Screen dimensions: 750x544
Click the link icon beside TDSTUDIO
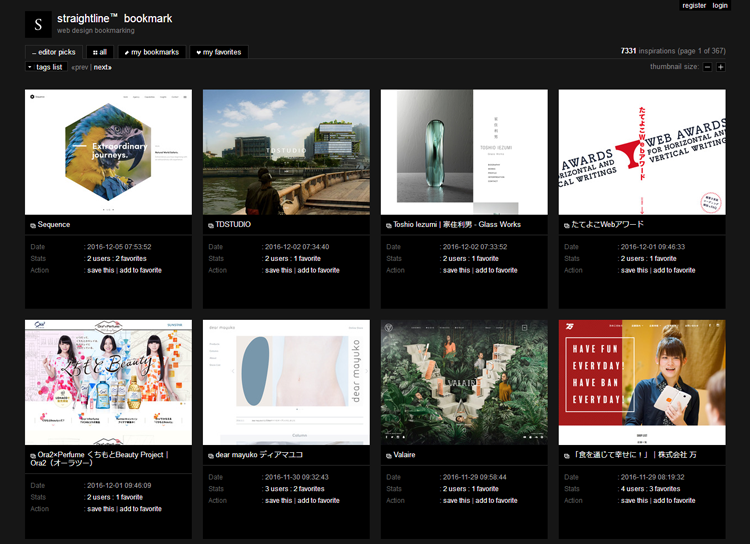tap(211, 225)
